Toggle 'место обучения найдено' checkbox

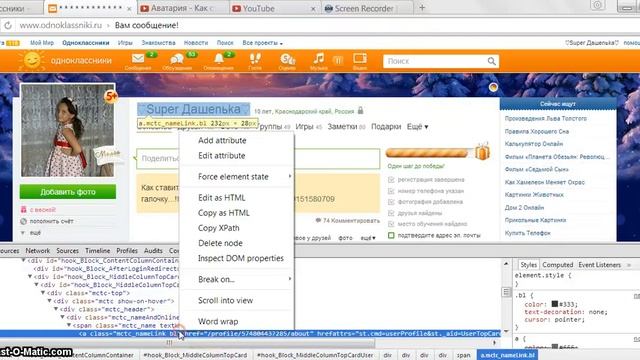coord(391,224)
